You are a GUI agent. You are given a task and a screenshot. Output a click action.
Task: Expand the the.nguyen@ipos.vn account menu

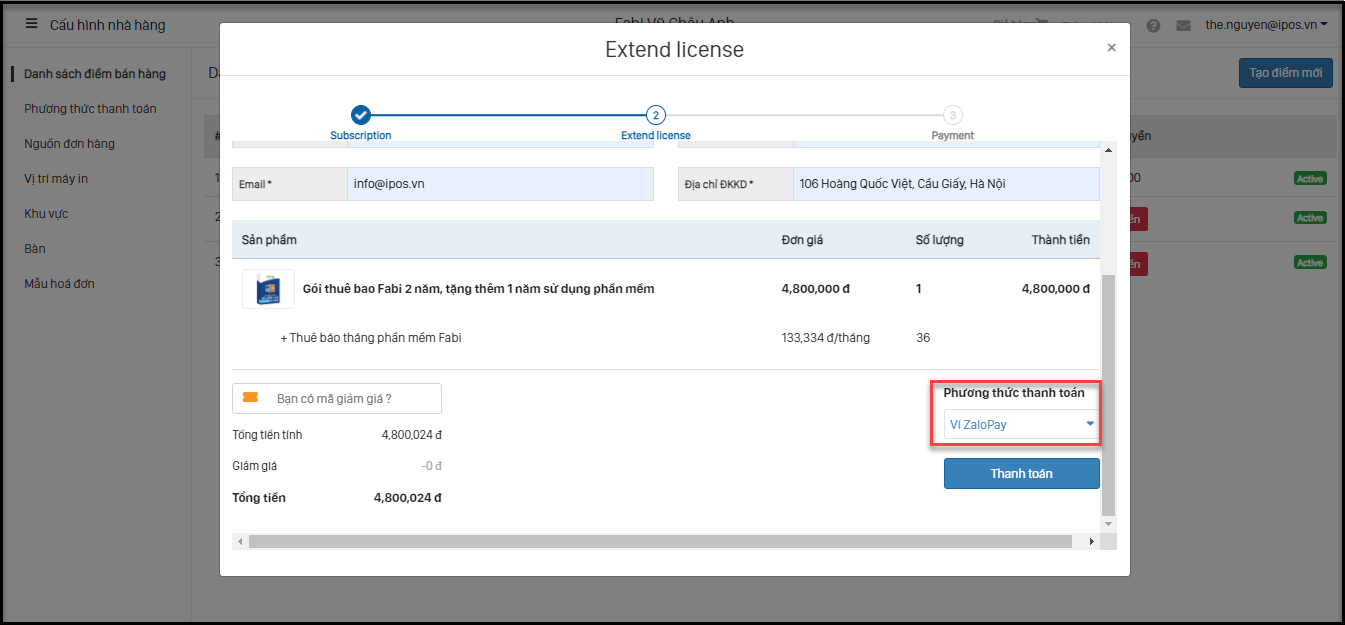tap(1266, 24)
